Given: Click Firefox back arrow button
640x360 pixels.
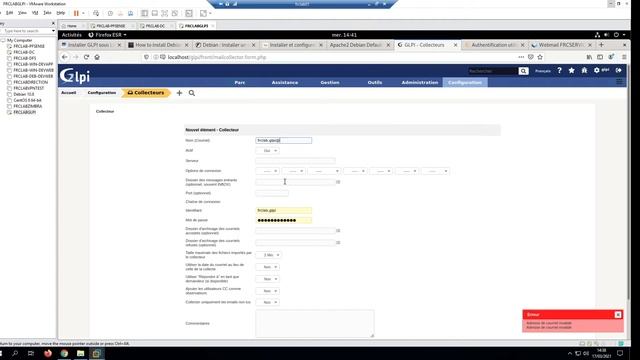Looking at the screenshot, I should [x=65, y=57].
